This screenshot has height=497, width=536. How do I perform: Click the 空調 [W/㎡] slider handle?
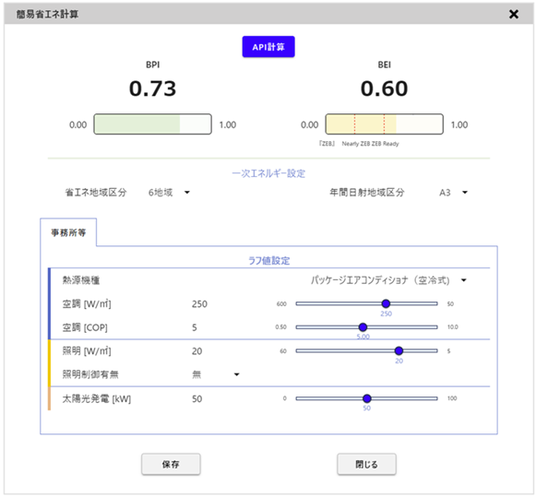point(386,304)
